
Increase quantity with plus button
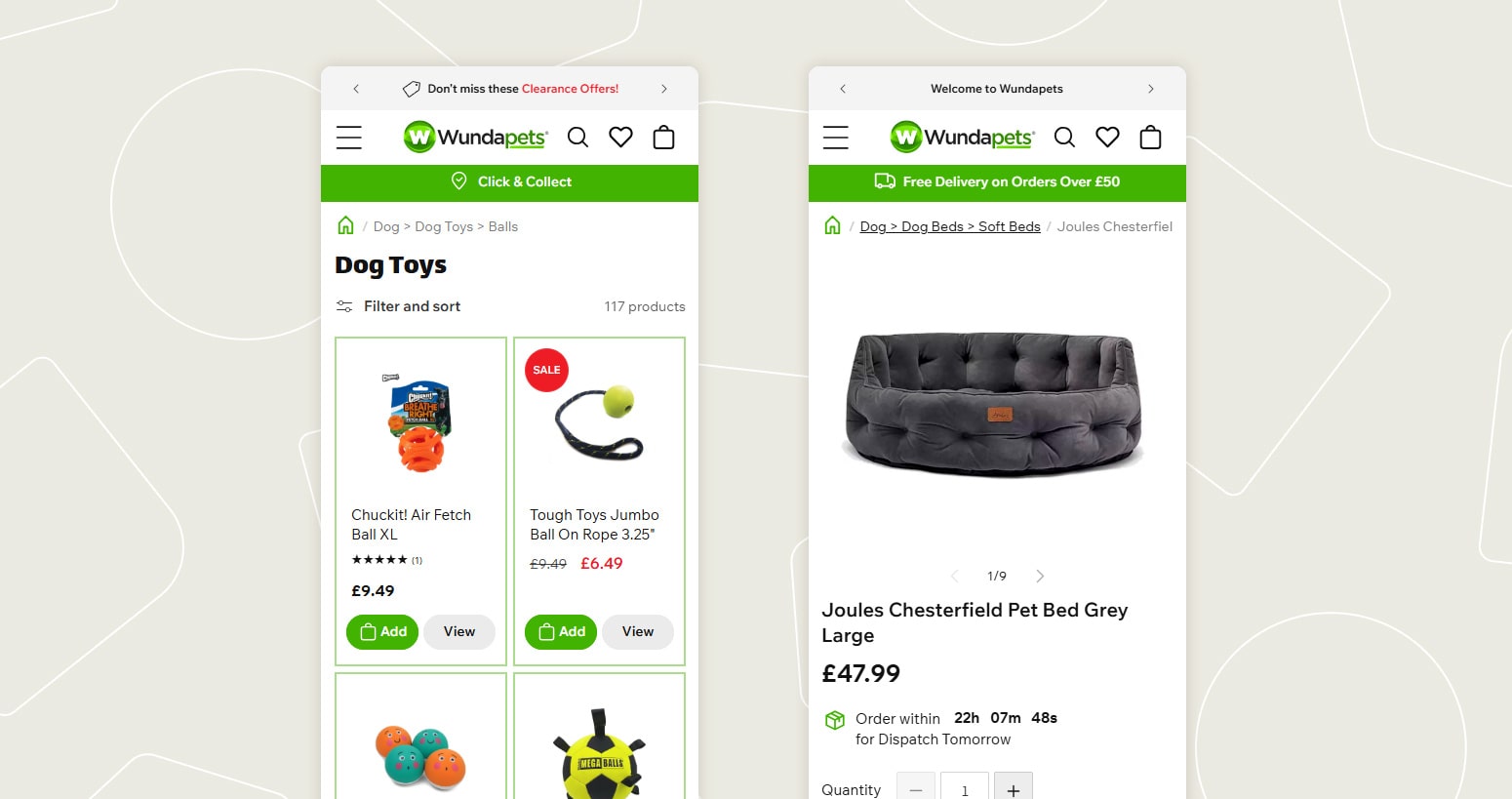click(x=1014, y=789)
